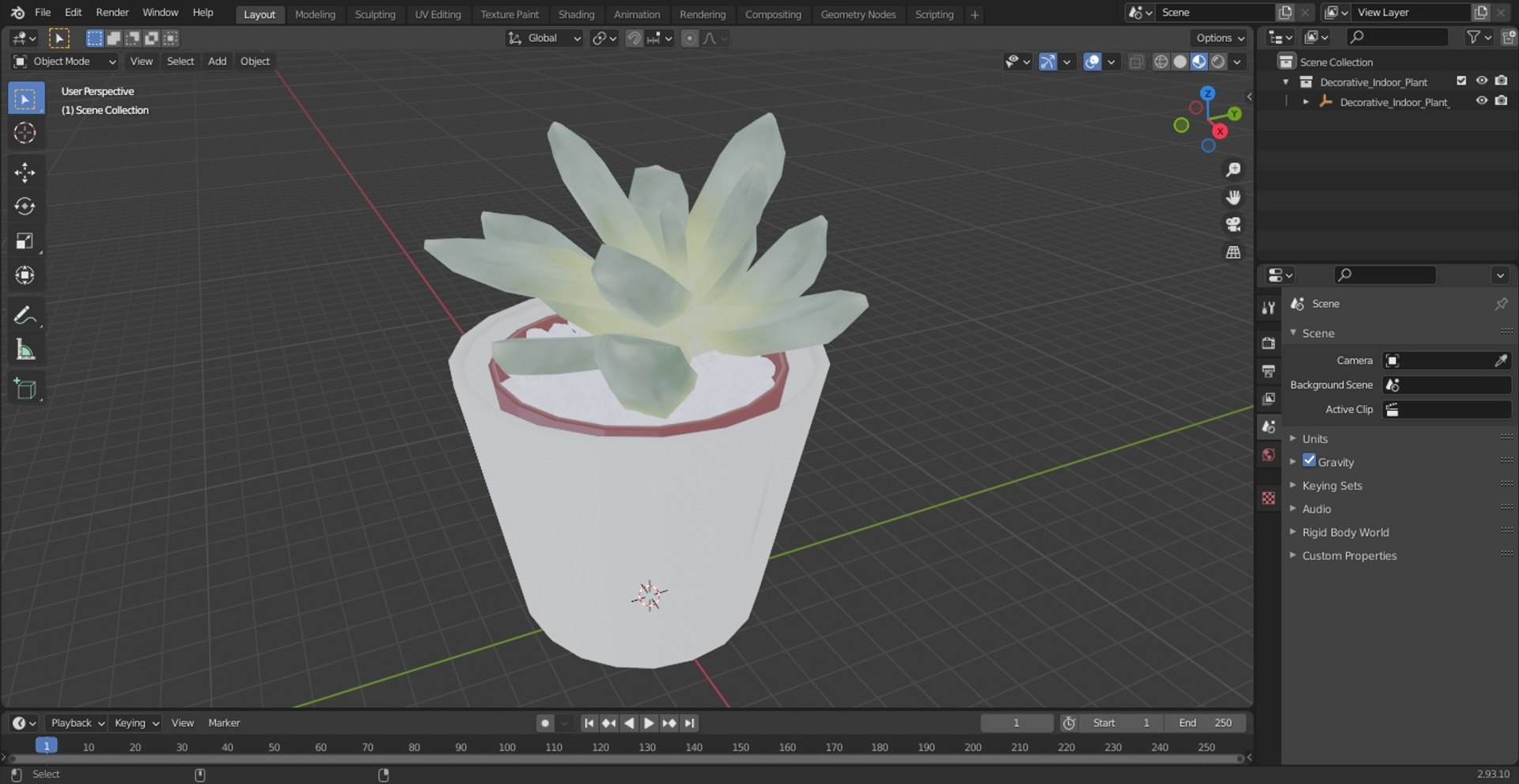Viewport: 1519px width, 784px height.
Task: Open the Render properties tab
Action: coord(1269,343)
